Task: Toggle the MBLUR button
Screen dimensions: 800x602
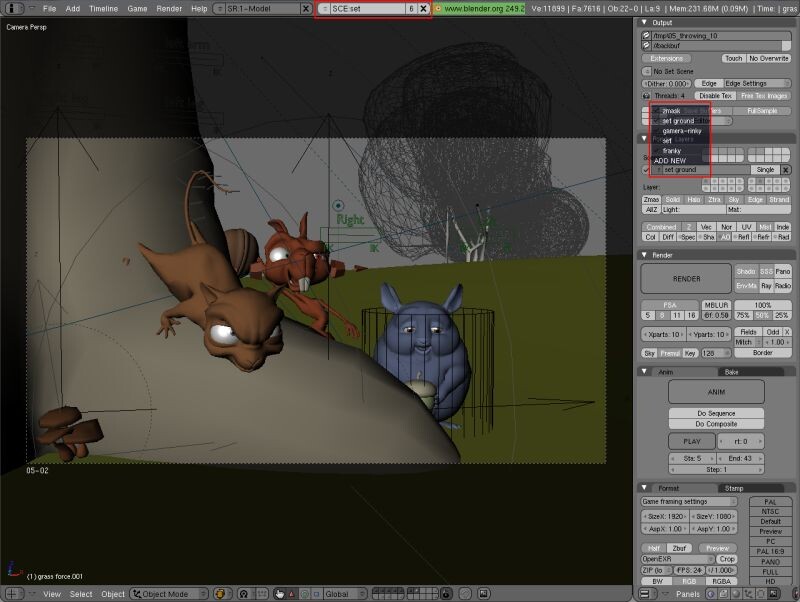Action: (x=716, y=305)
